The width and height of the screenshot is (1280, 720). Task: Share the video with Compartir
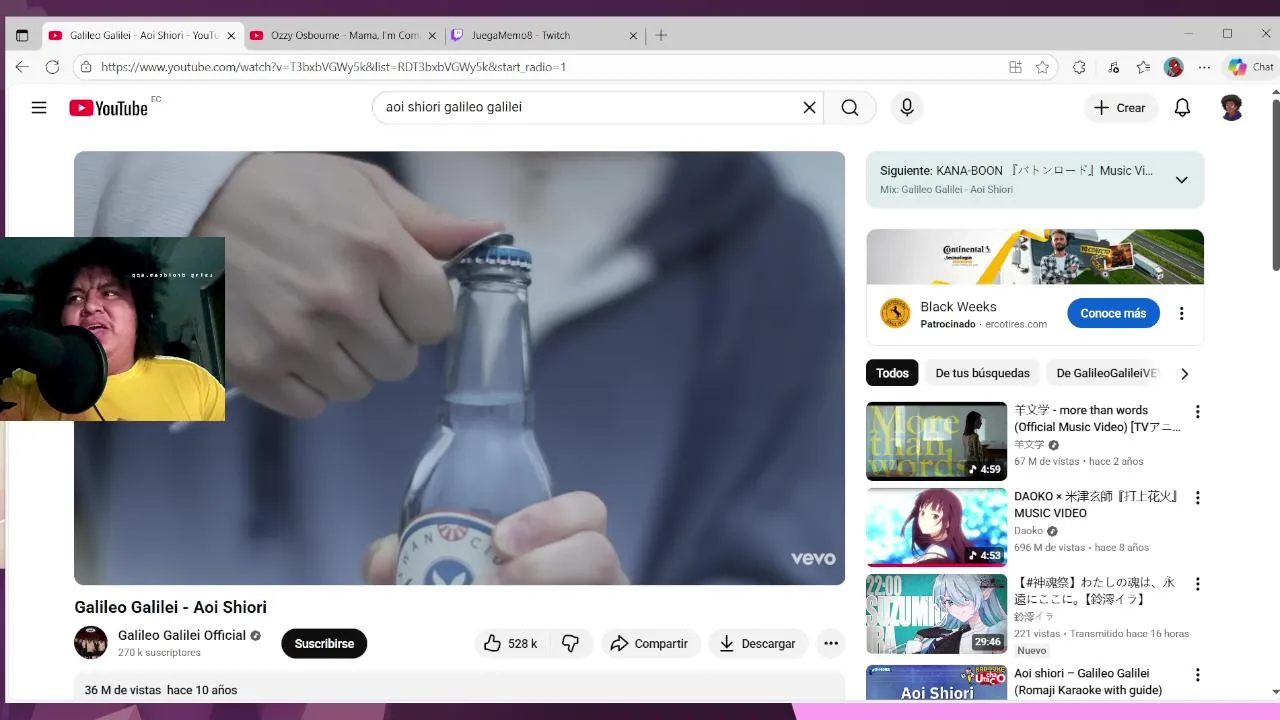pos(650,644)
